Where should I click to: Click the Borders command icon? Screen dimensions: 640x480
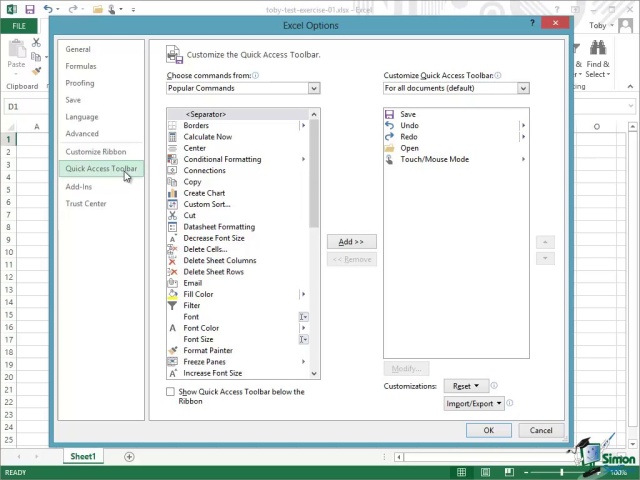click(173, 125)
